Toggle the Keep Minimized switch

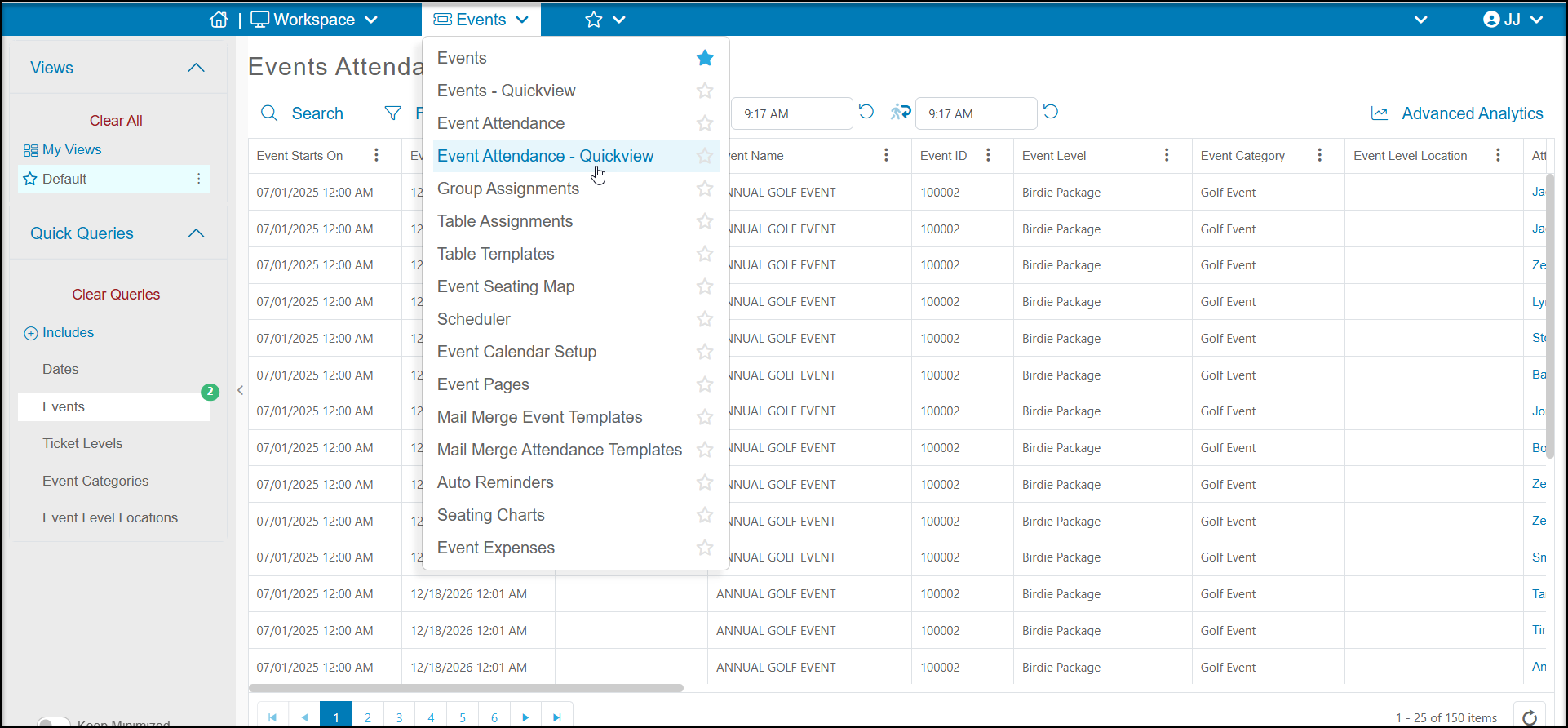point(54,723)
